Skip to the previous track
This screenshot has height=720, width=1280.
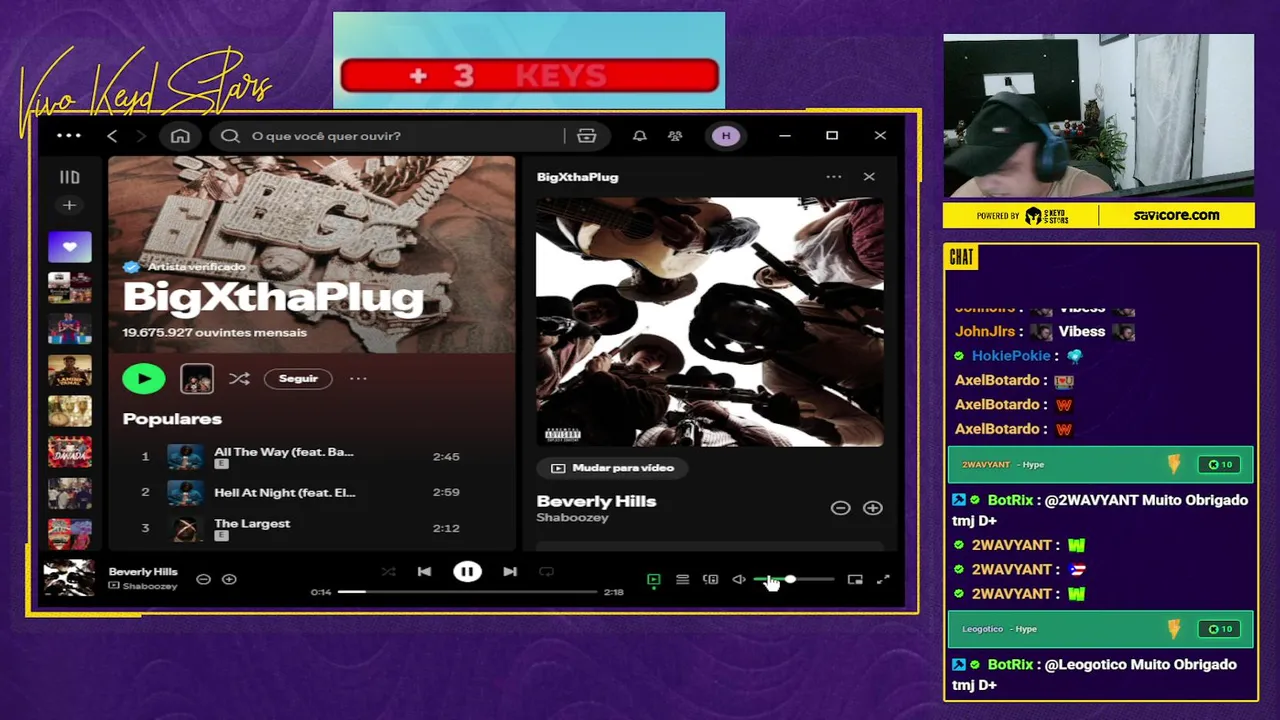click(424, 571)
